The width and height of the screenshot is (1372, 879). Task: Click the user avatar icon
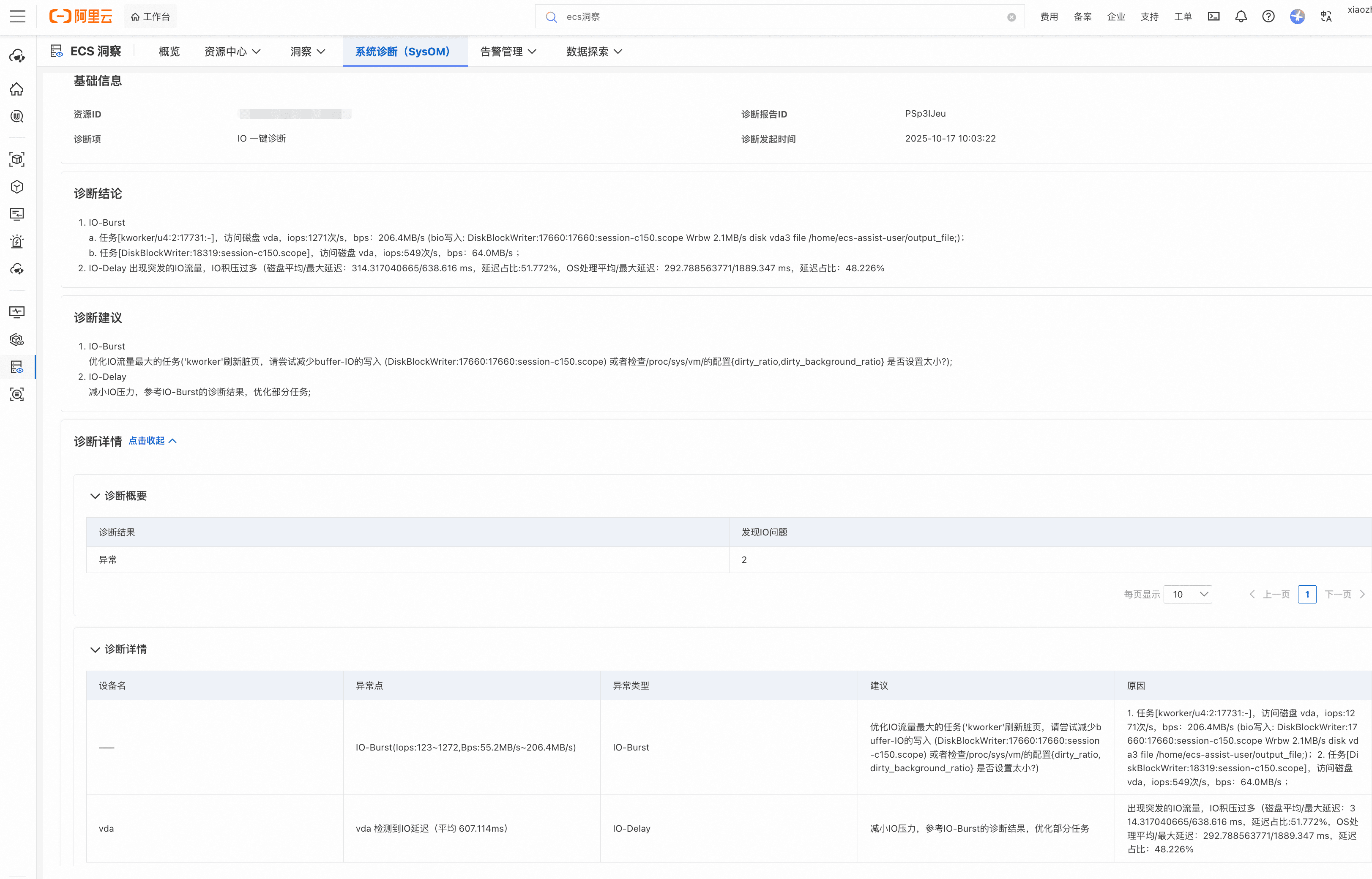1297,16
